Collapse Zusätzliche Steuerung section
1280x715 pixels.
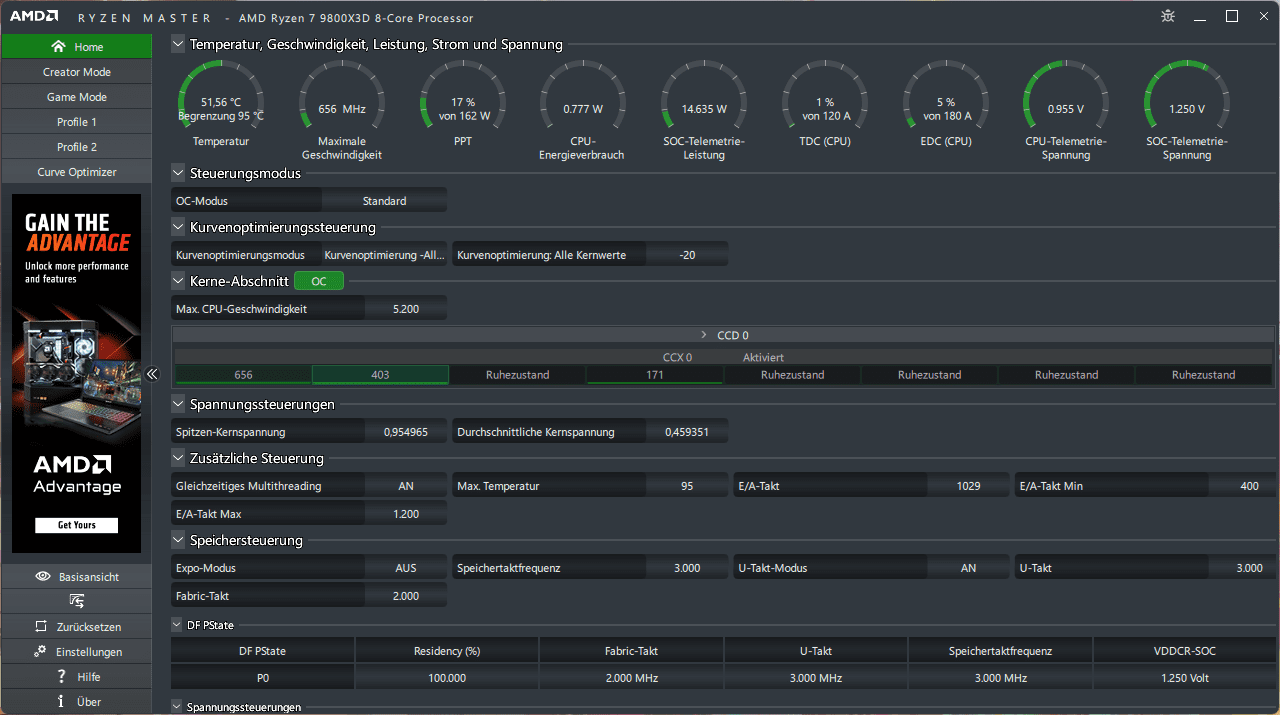point(178,458)
